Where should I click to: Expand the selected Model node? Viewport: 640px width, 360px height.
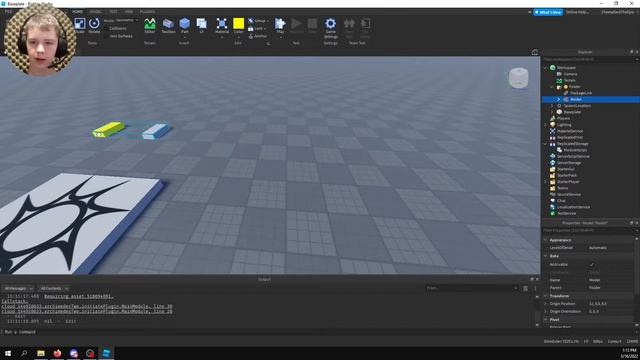click(559, 99)
